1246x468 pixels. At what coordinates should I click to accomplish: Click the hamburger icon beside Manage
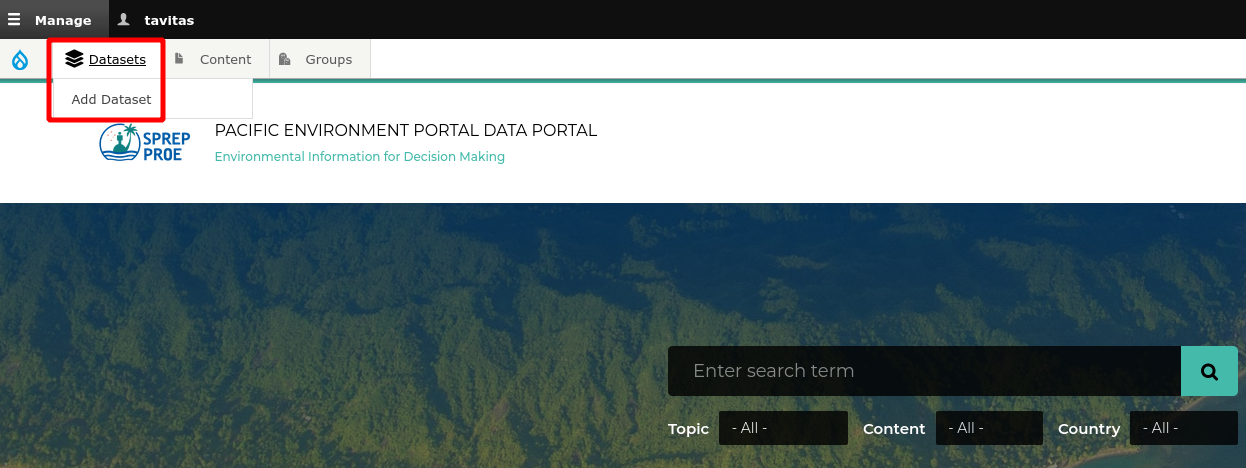(14, 19)
